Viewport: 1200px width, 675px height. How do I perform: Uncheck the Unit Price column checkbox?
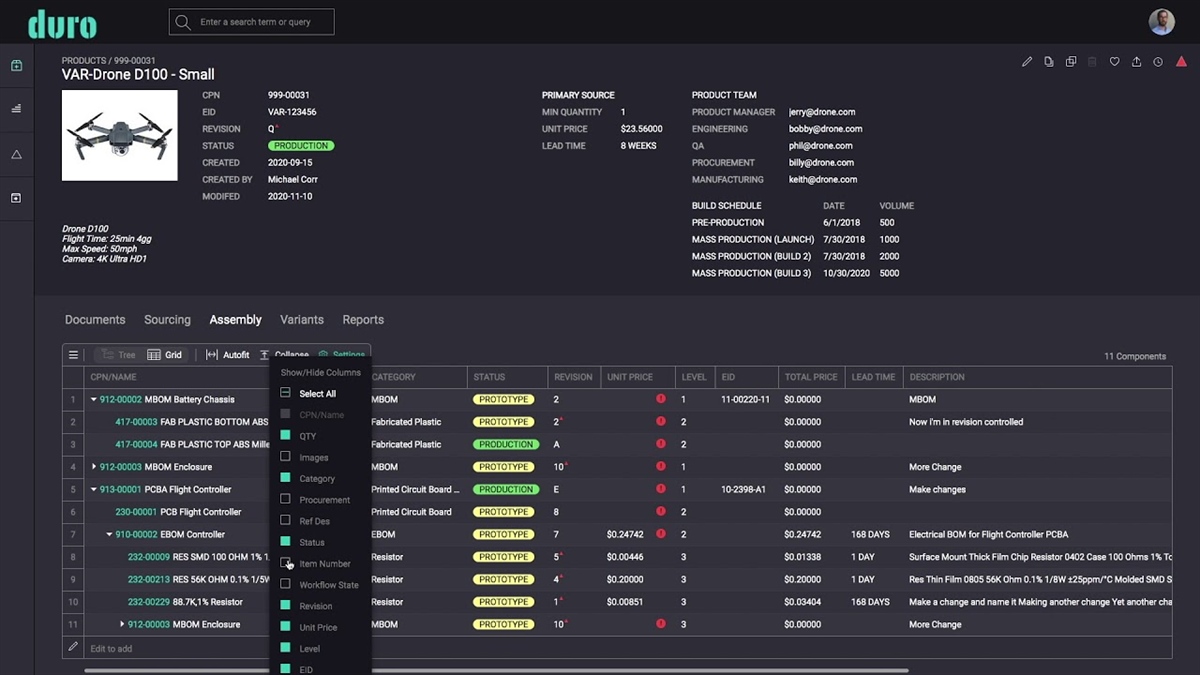pyautogui.click(x=285, y=627)
